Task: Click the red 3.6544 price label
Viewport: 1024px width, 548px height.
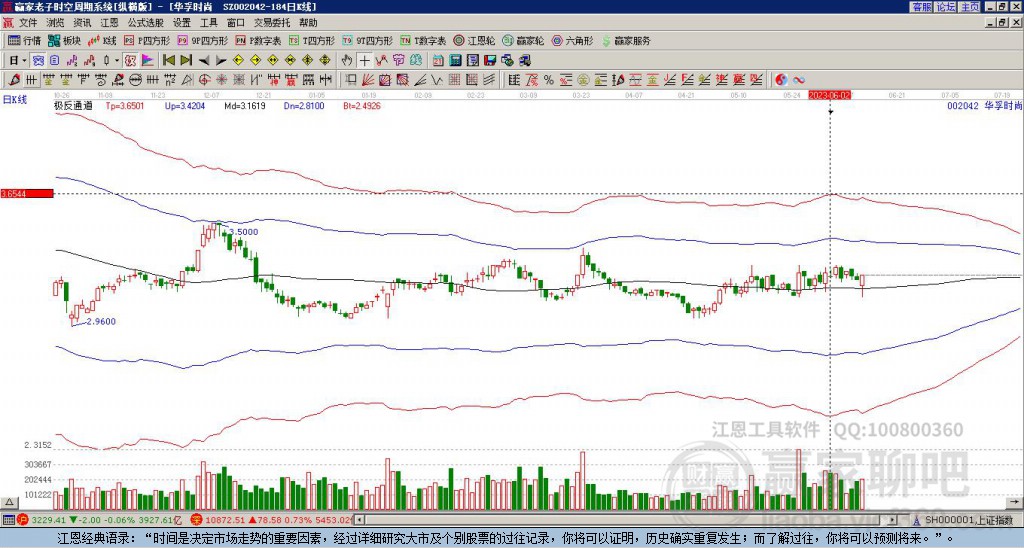Action: tap(27, 194)
